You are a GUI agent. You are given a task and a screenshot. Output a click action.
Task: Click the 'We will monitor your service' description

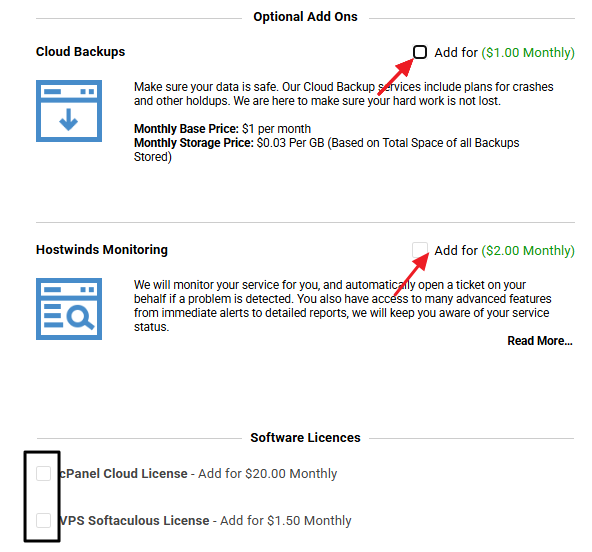click(x=342, y=305)
